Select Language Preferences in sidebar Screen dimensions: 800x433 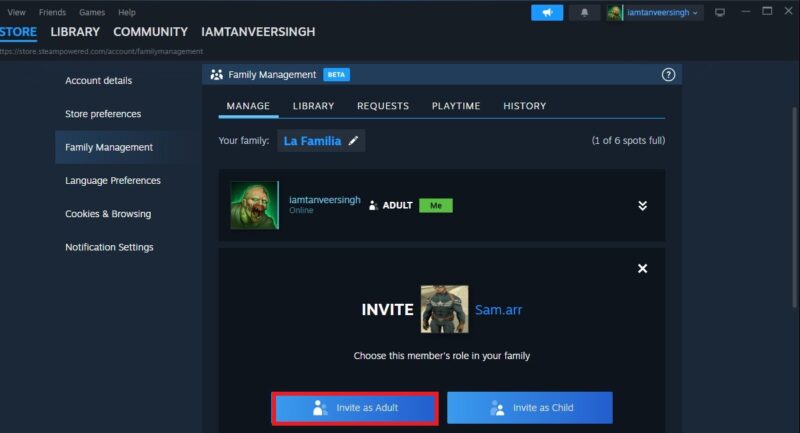coord(113,181)
